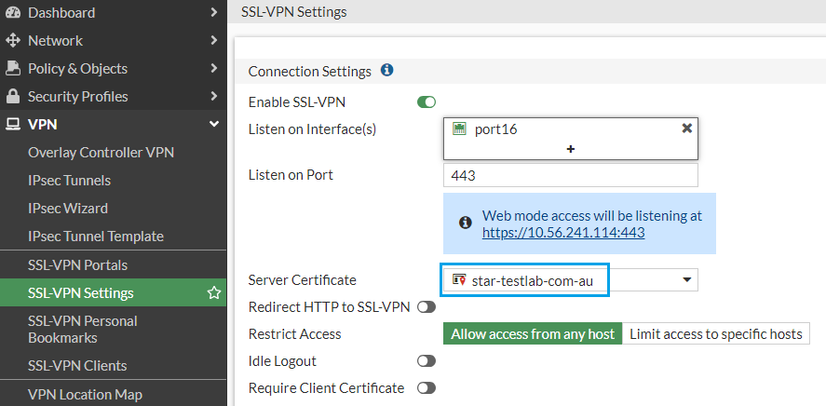Expand the Dashboard submenu arrow
This screenshot has width=826, height=406.
point(214,13)
